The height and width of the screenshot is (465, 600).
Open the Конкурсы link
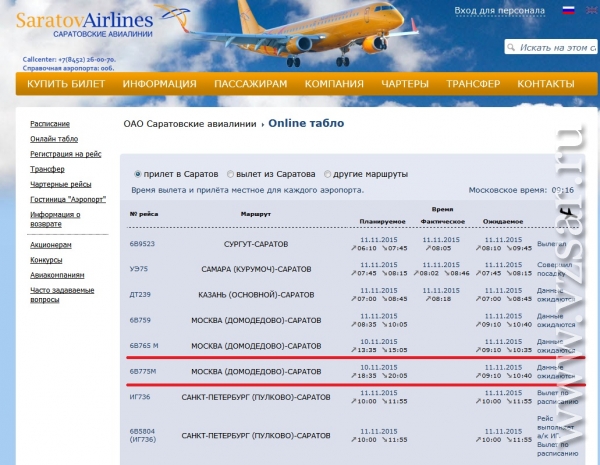coord(46,260)
